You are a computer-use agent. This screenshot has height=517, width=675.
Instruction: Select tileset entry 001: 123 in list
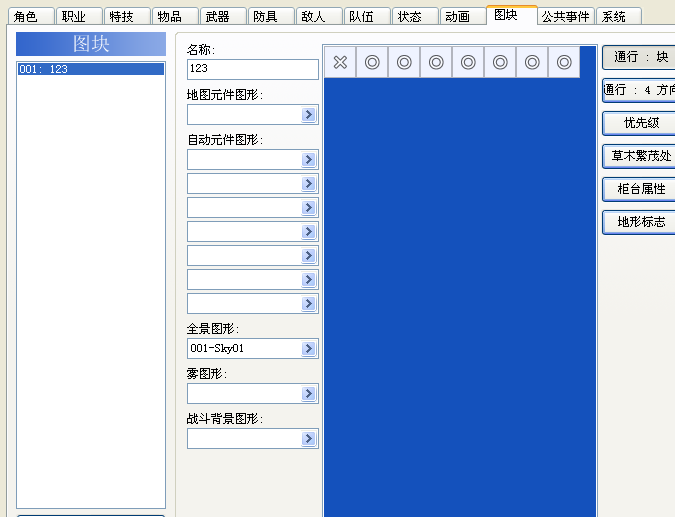pos(91,69)
